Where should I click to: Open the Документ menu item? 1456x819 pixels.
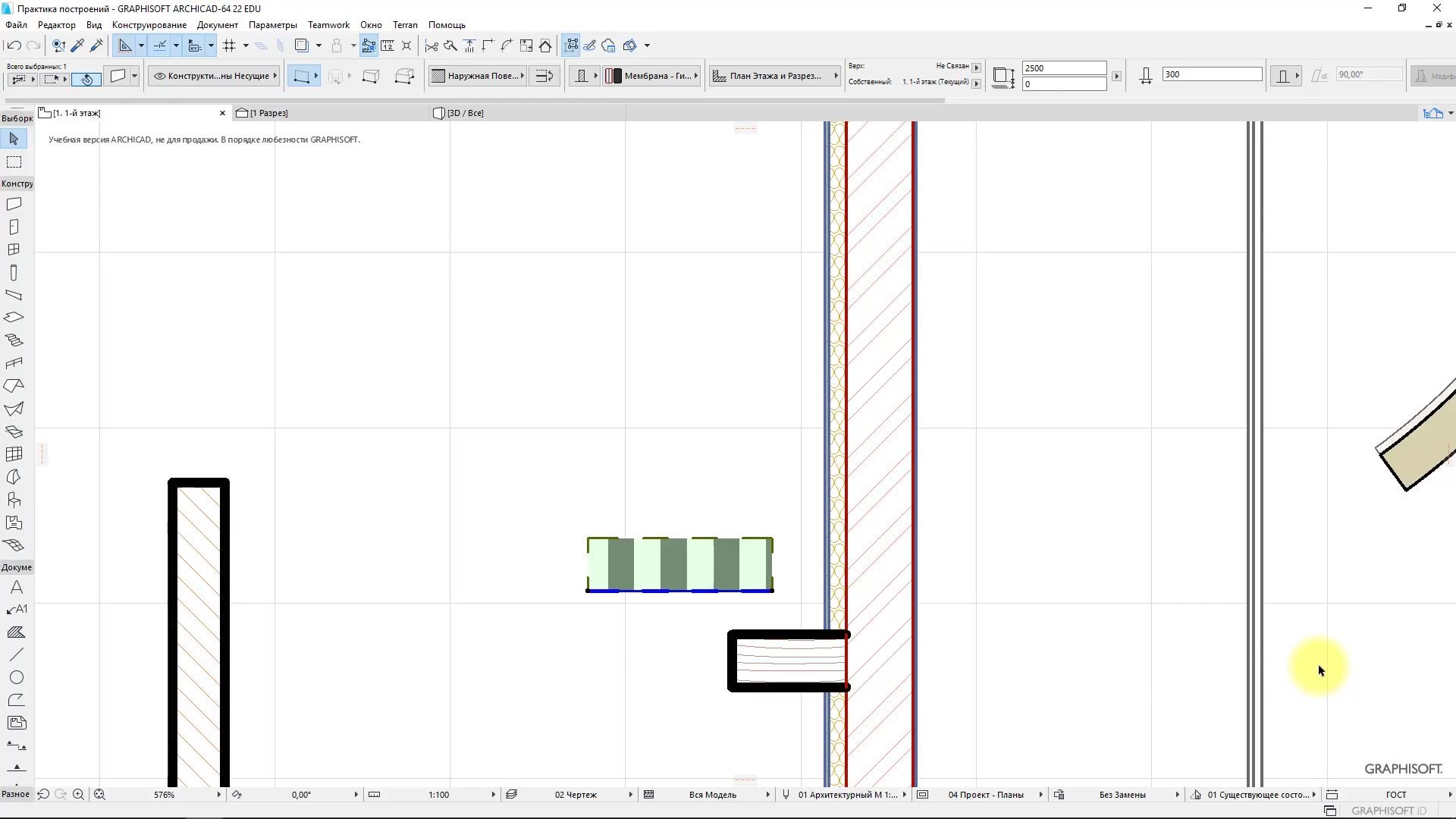(217, 24)
